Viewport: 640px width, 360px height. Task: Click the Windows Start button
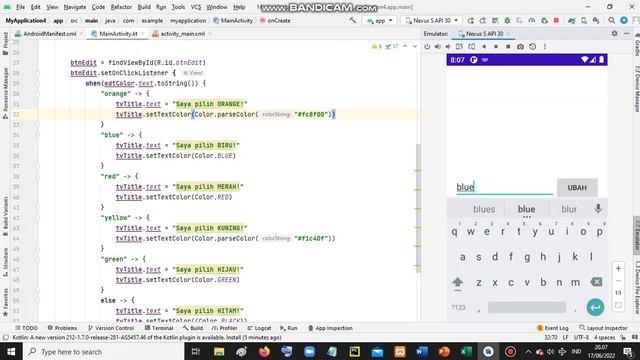click(11, 351)
